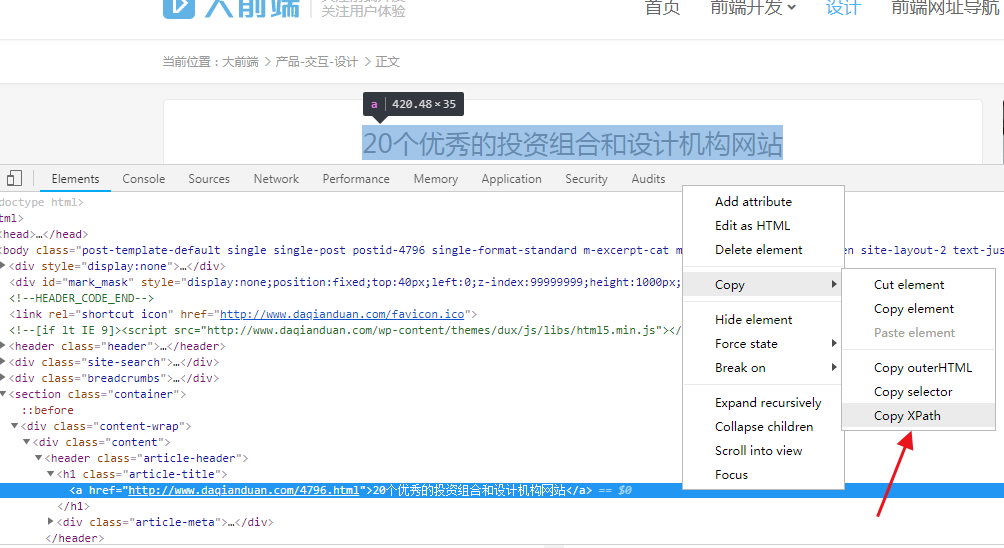Open the Force state submenu
The width and height of the screenshot is (1004, 548).
click(763, 344)
